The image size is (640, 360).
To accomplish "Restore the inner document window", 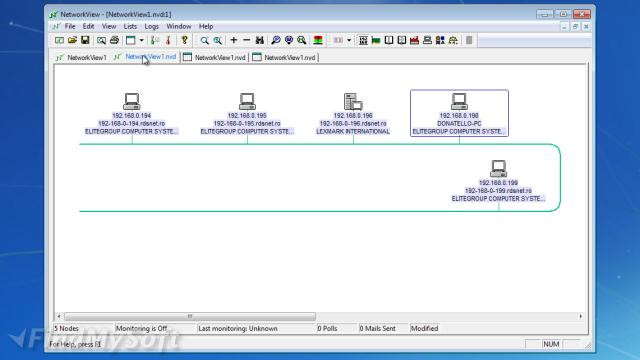I will 575,27.
